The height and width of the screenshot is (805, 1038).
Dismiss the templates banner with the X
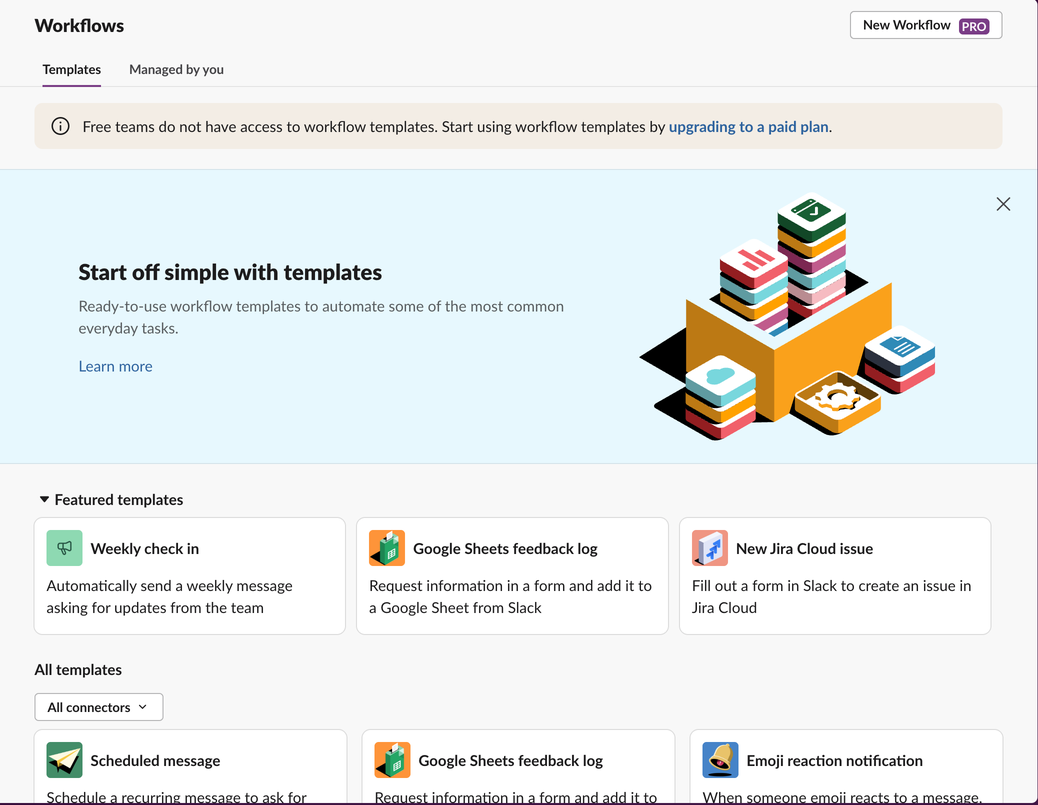1003,204
